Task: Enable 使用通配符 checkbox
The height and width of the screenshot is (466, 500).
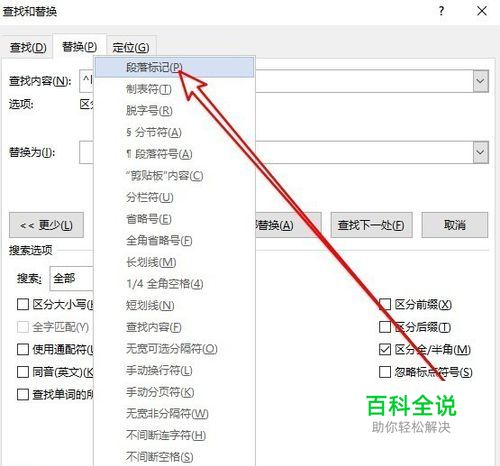Action: tap(23, 349)
